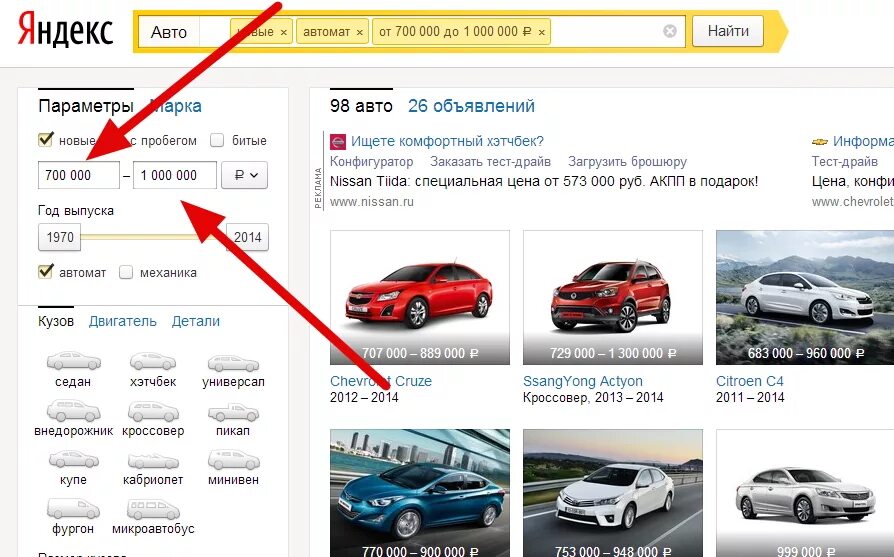Remove the price range search tag
The width and height of the screenshot is (894, 557).
(542, 32)
